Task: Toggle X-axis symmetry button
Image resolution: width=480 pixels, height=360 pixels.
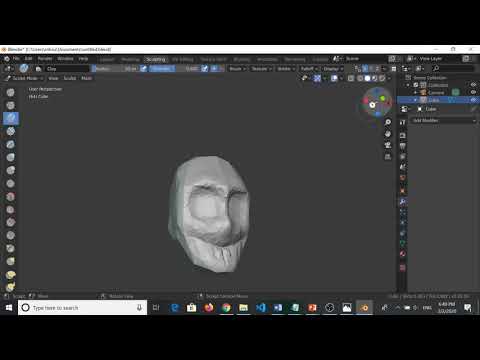Action: tap(365, 69)
